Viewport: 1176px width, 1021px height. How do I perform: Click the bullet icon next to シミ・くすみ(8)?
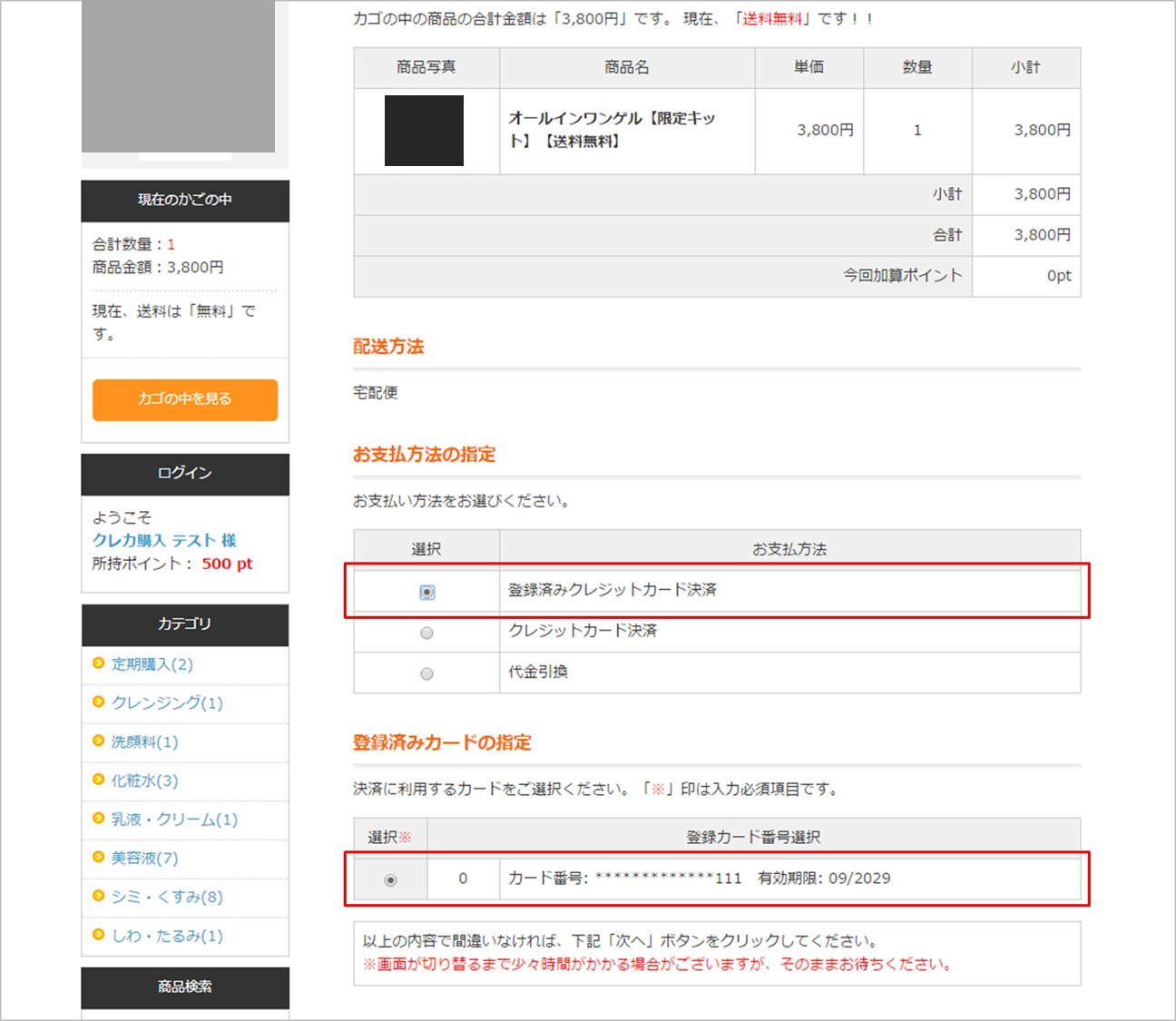[x=99, y=896]
